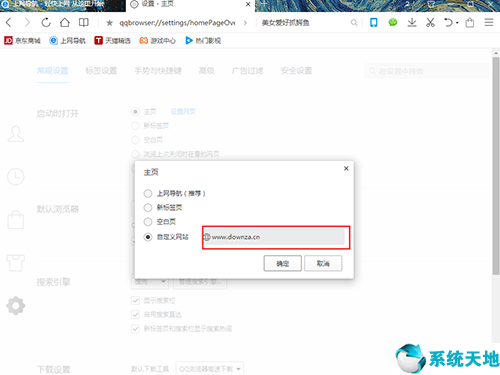Select the scissors screenshot tool
500x375 pixels.
click(430, 23)
